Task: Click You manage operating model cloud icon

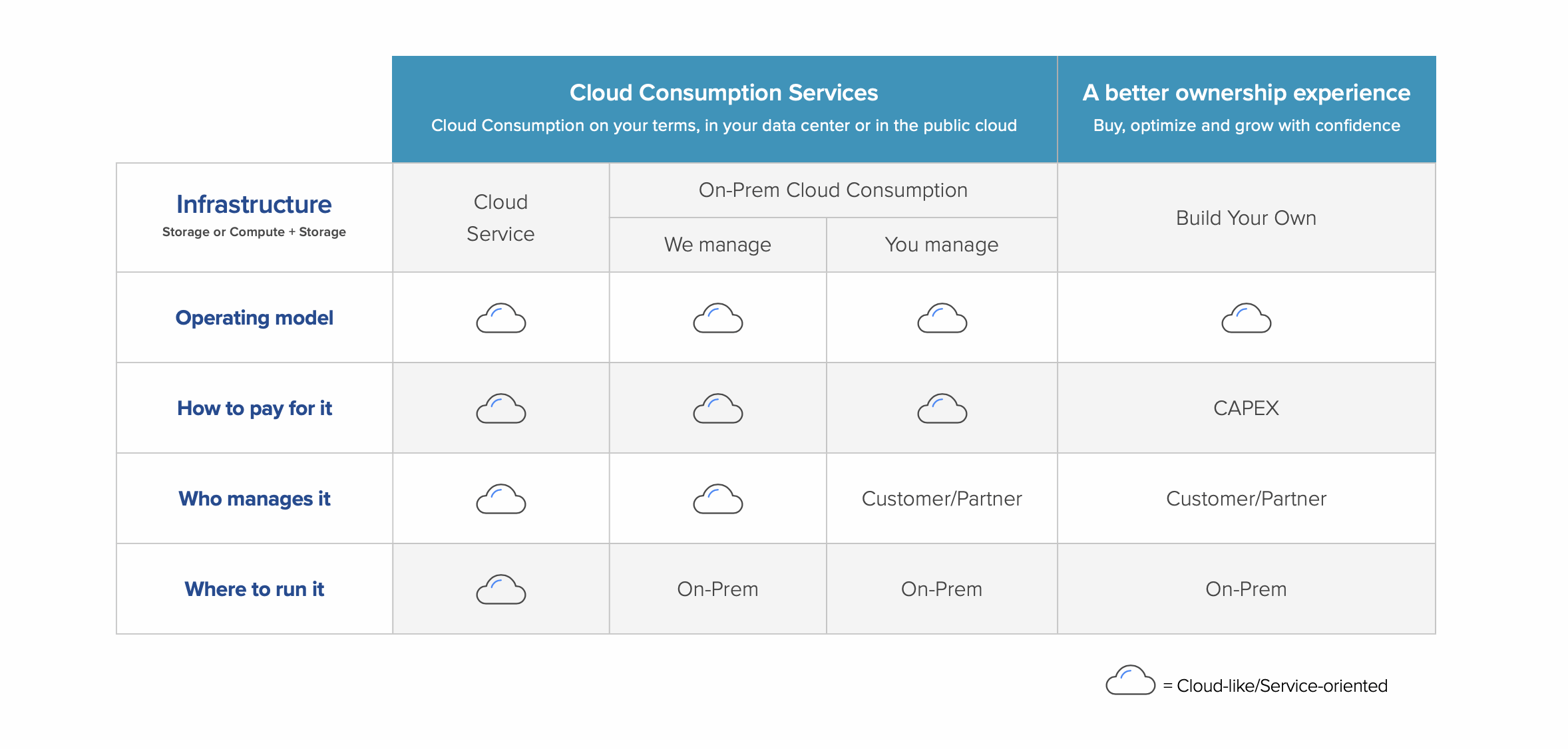Action: pyautogui.click(x=942, y=318)
